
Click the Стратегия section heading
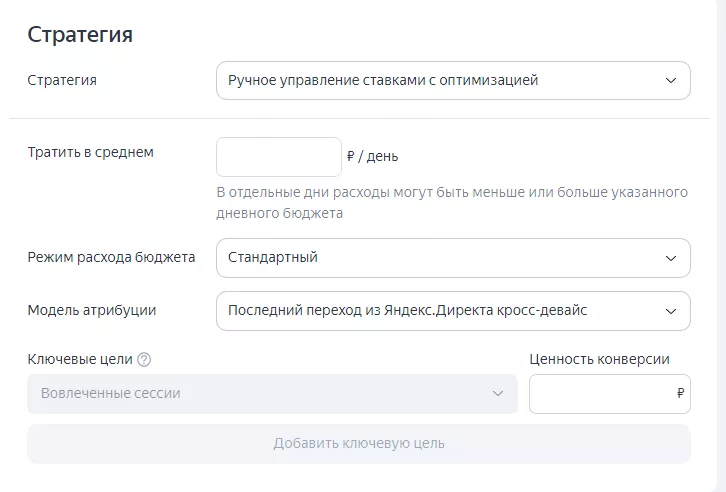[x=80, y=35]
